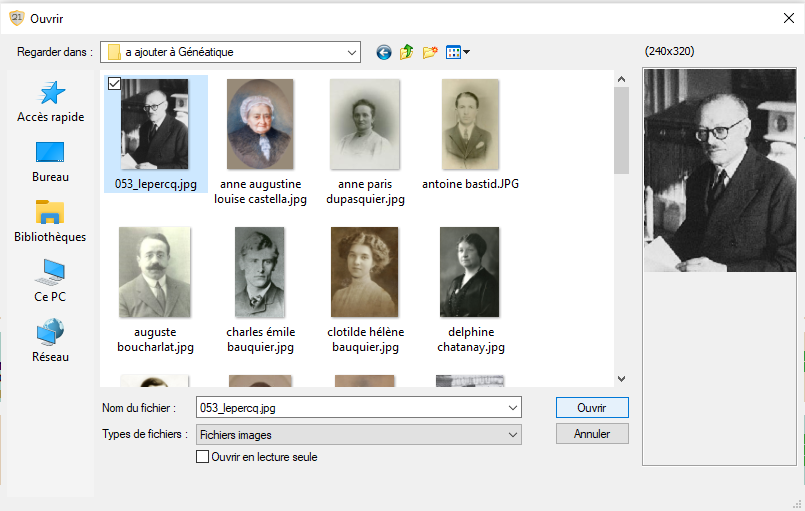This screenshot has height=511, width=805.
Task: Click the clotilde hélène bauquier.jpg name label
Action: [x=366, y=339]
